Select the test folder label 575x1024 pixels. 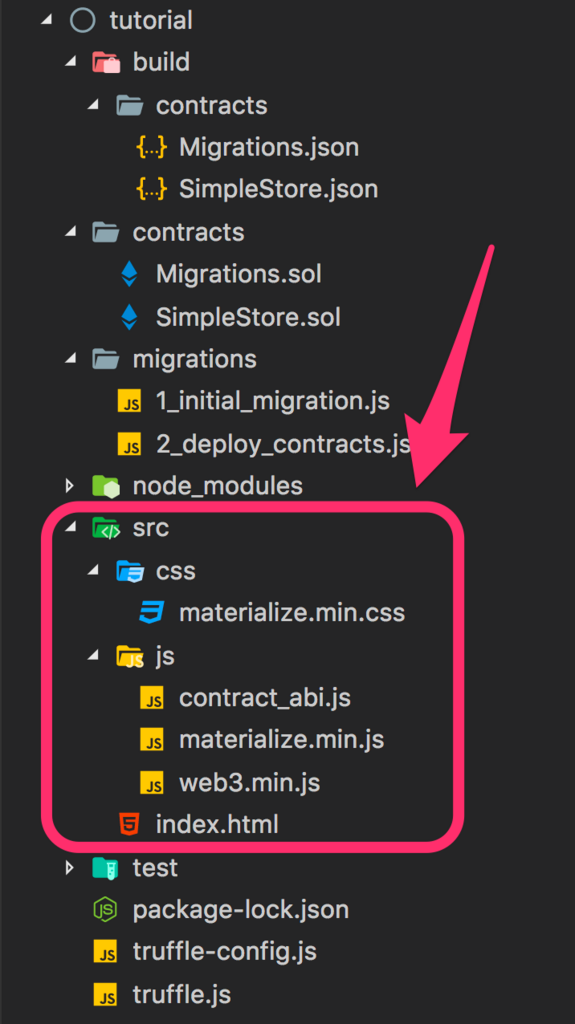tap(155, 867)
